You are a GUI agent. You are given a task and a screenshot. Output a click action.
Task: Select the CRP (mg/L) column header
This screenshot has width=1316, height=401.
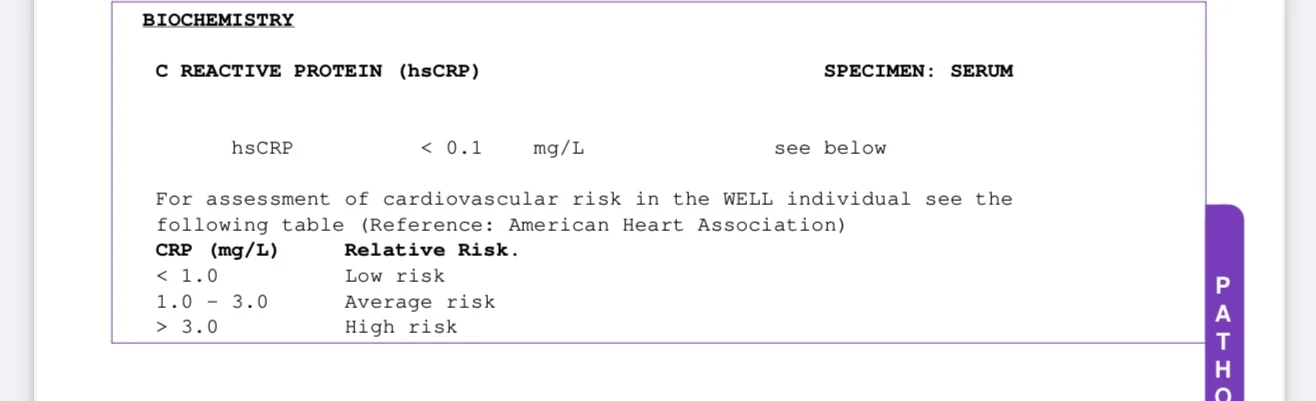(217, 250)
